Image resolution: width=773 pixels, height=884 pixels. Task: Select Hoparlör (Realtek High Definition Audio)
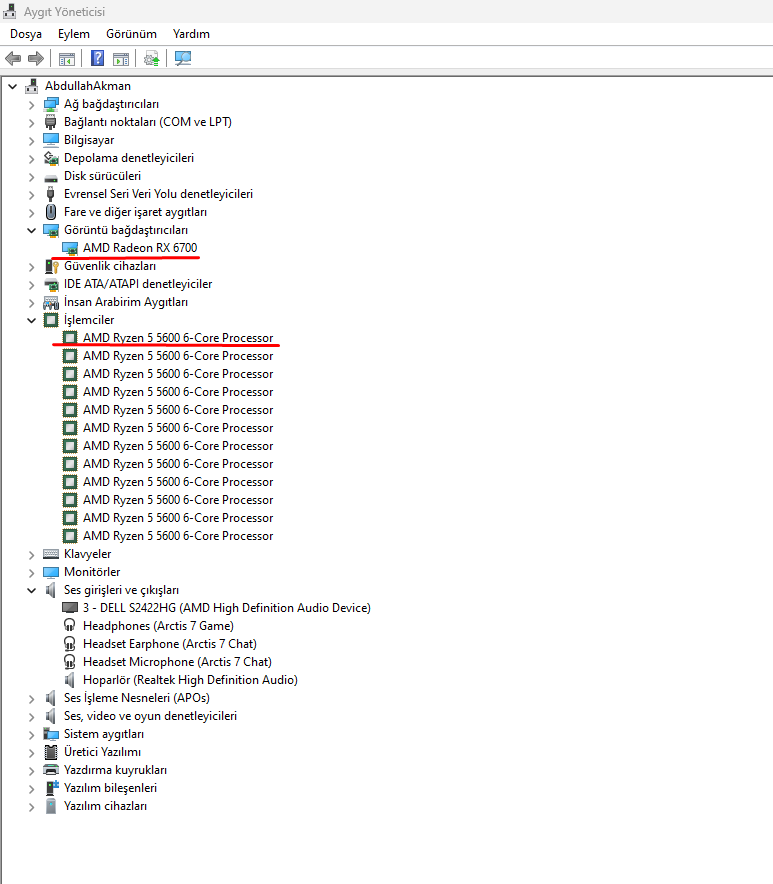tap(190, 680)
